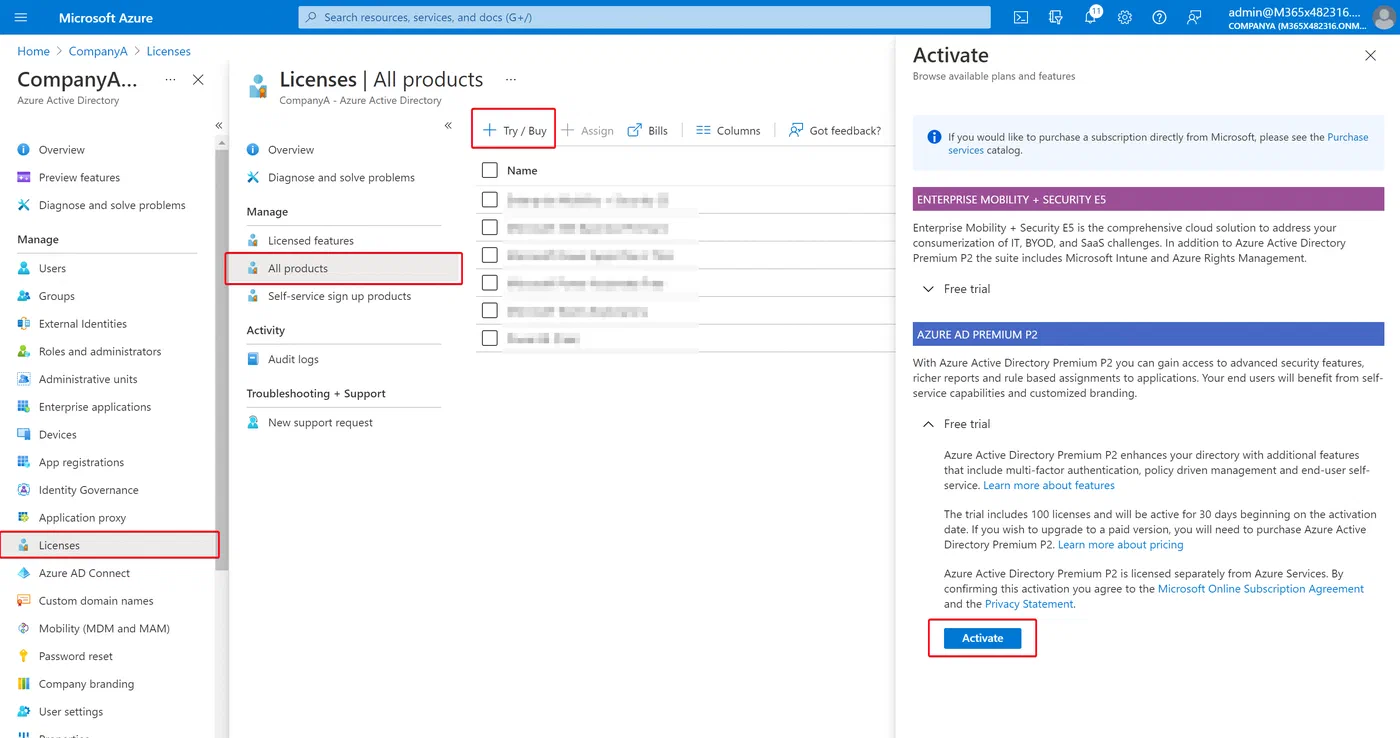This screenshot has height=738, width=1400.
Task: Select all products with the header checkbox
Action: pyautogui.click(x=490, y=170)
